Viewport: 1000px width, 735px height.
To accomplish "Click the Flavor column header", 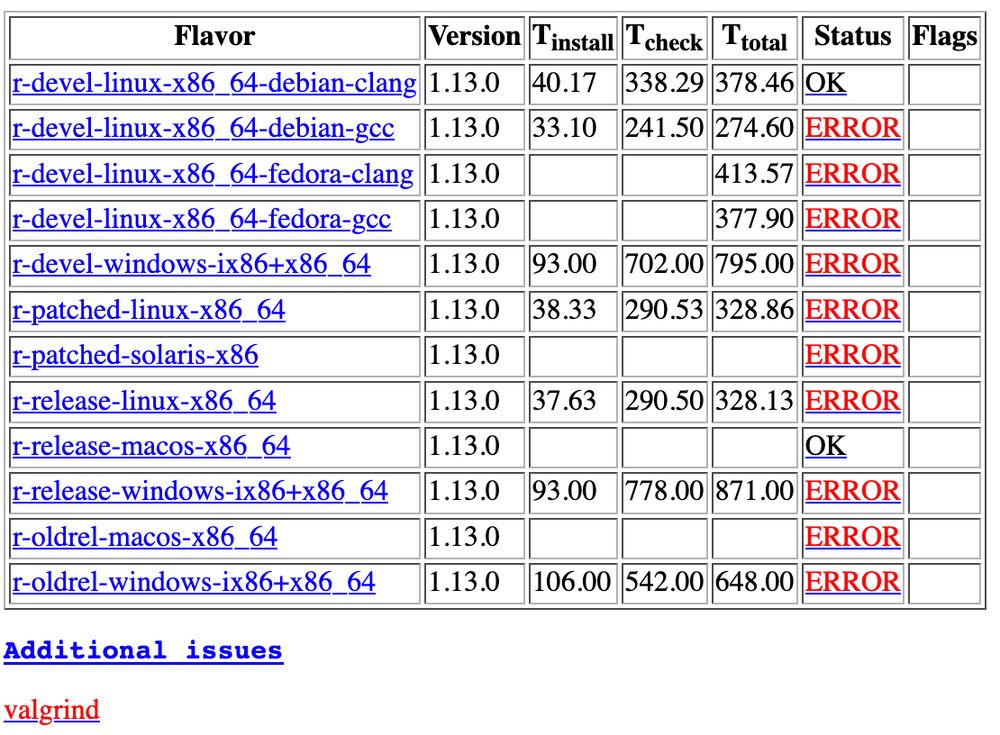I will 214,36.
